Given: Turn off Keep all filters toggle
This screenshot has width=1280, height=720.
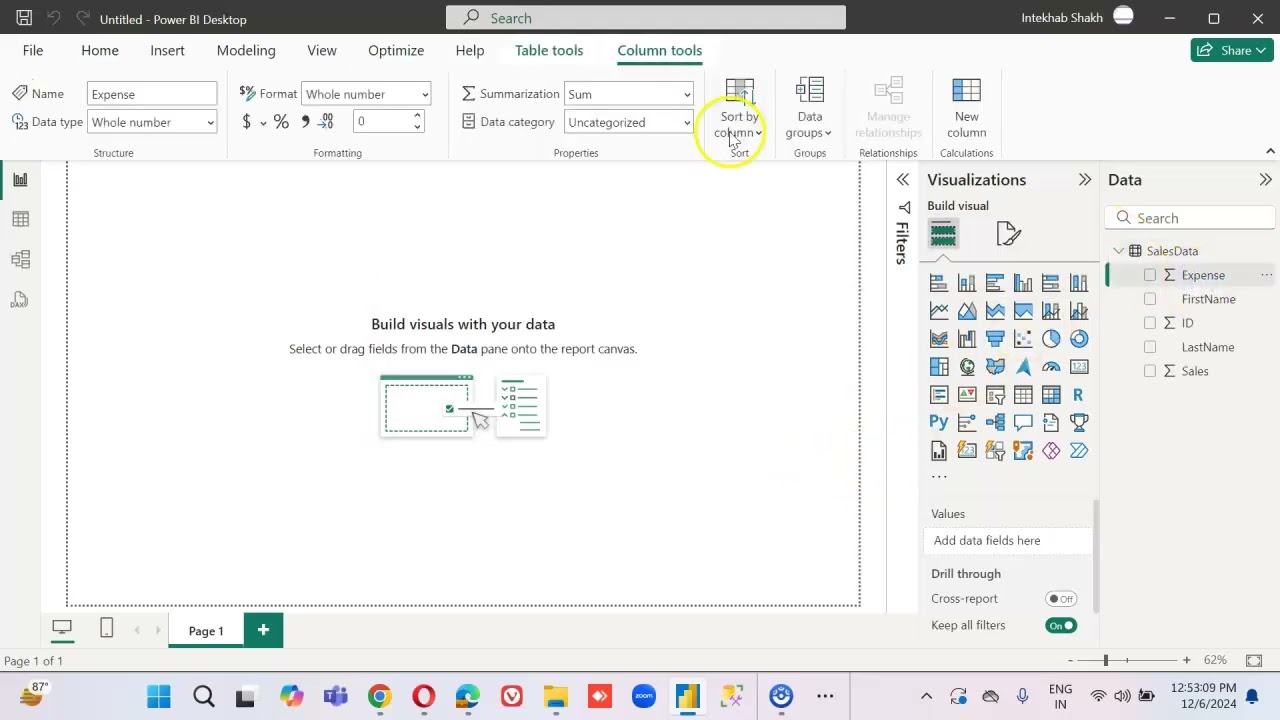Looking at the screenshot, I should tap(1061, 625).
